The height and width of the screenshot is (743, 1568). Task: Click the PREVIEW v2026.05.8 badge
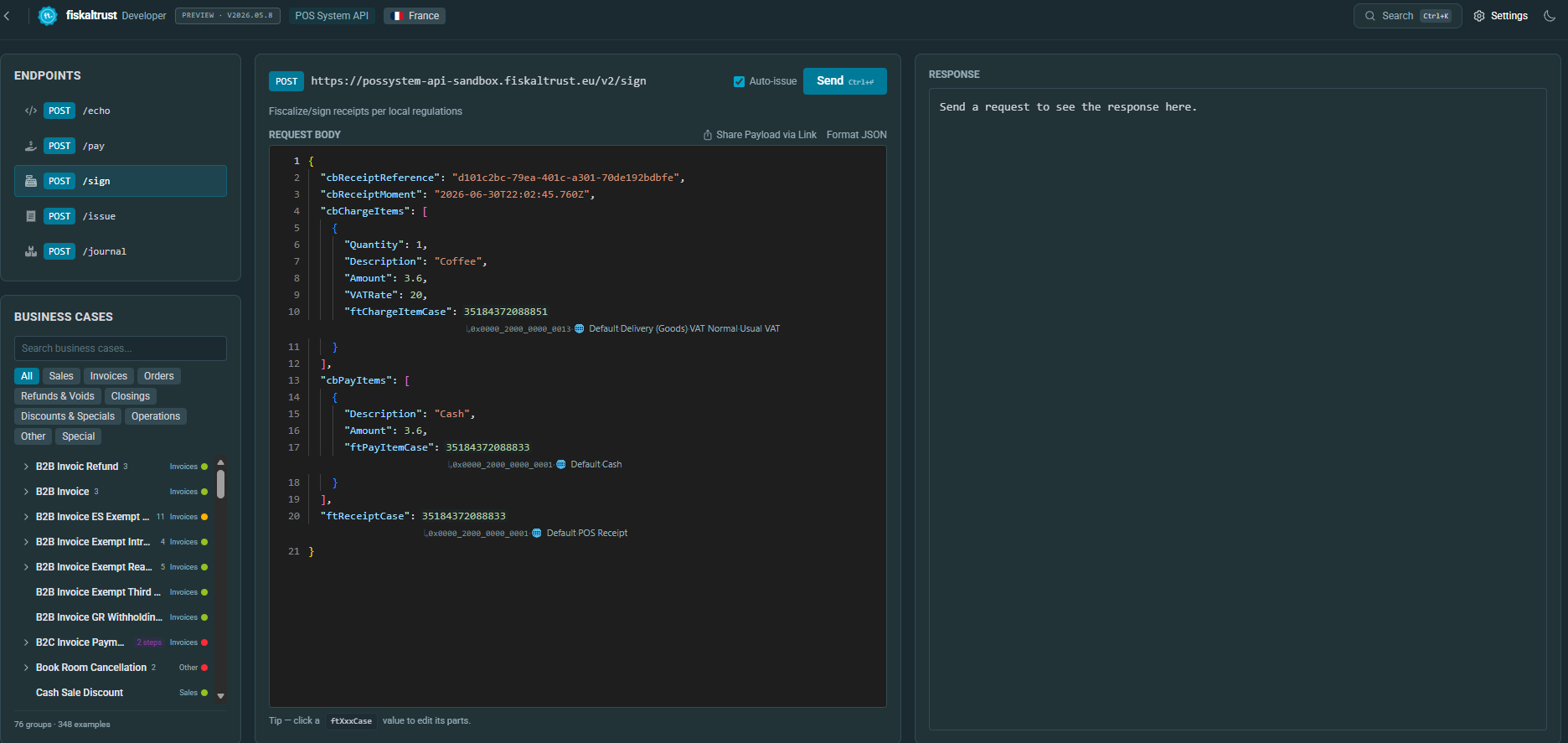[x=228, y=16]
